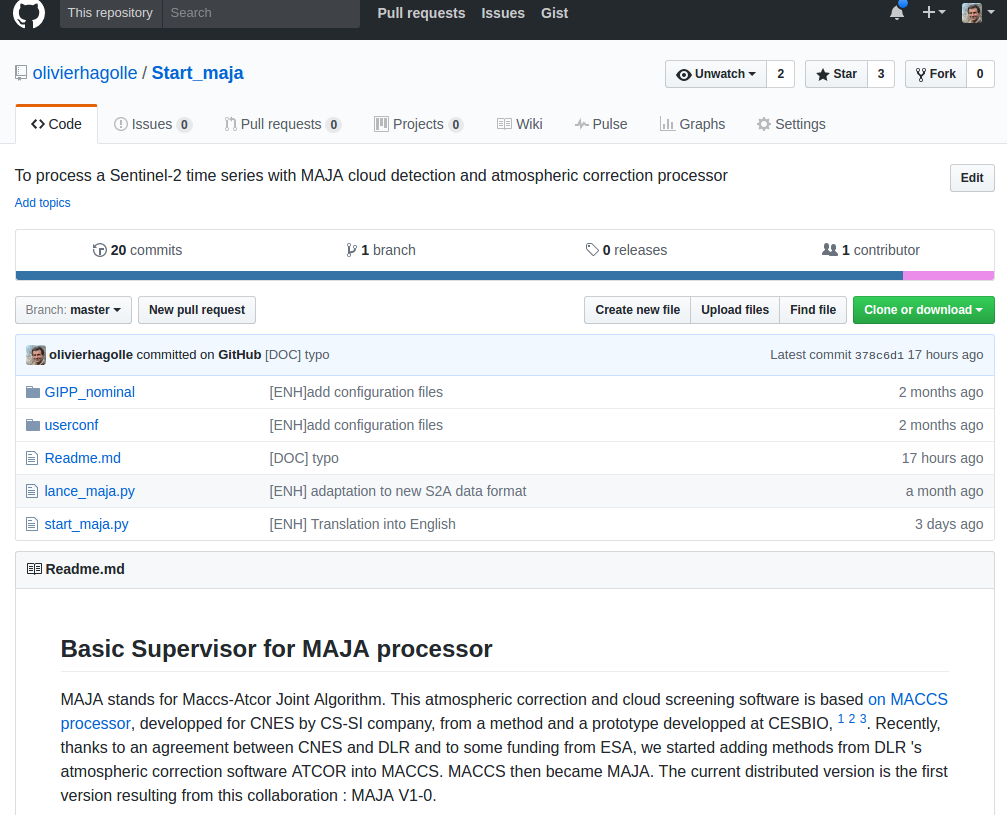Click the GitHub octocat logo
1007x815 pixels.
point(29,13)
